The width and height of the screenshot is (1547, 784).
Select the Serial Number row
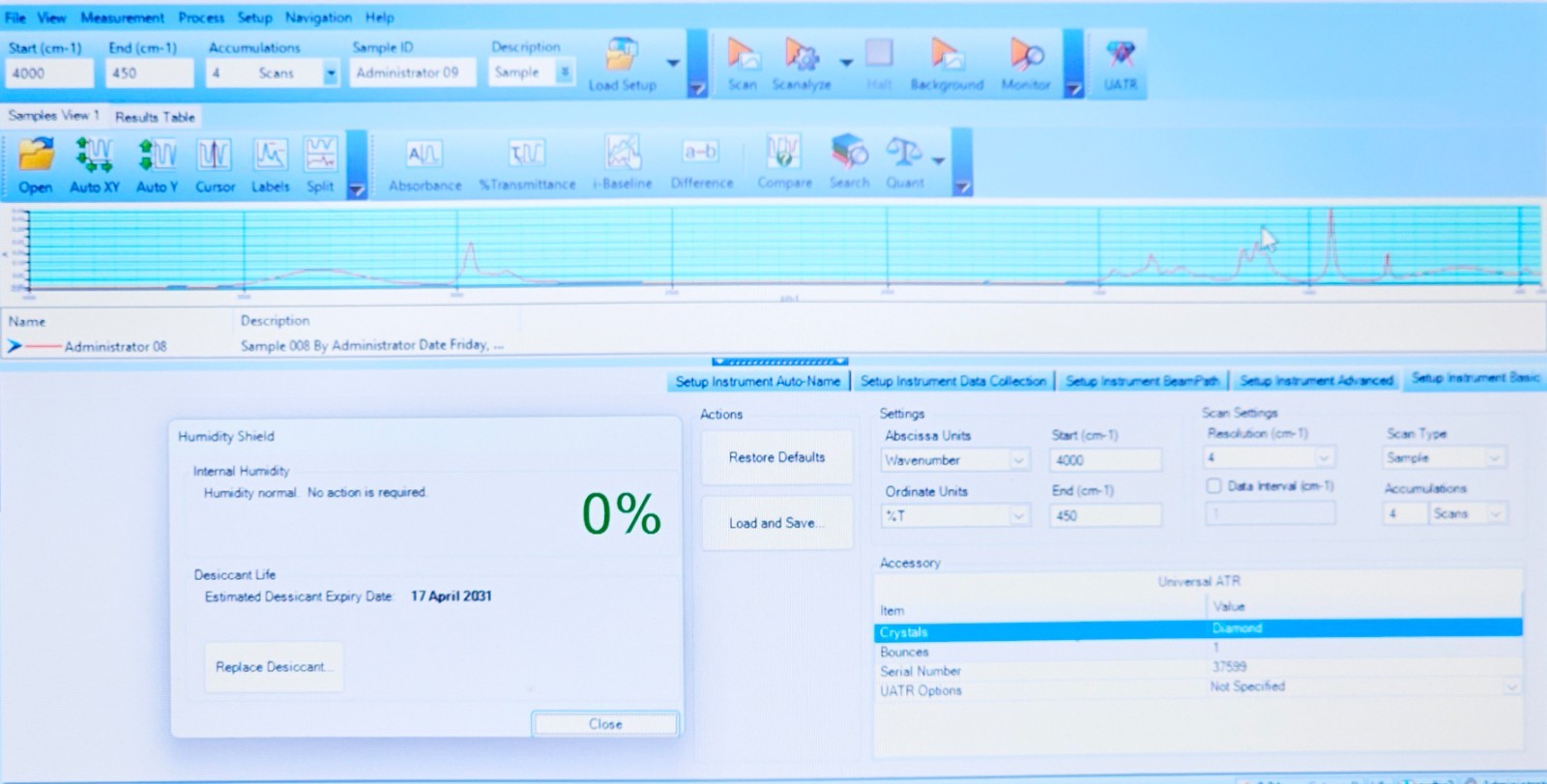[x=1197, y=669]
